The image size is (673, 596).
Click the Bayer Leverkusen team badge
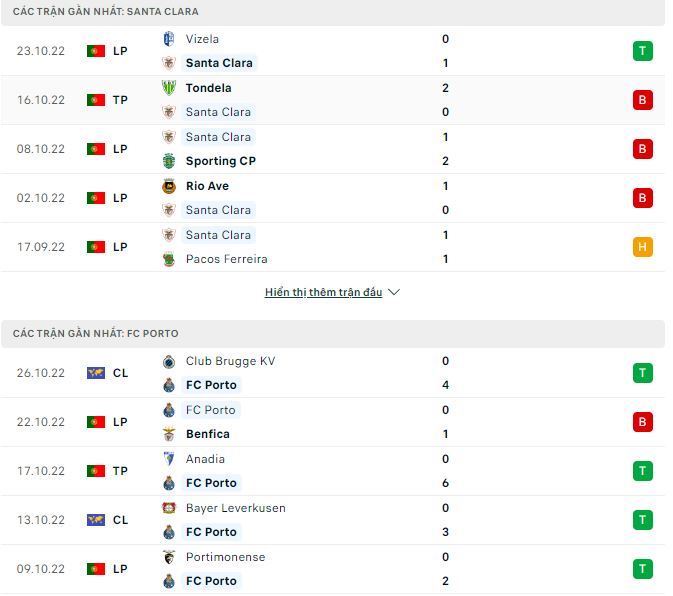(x=169, y=508)
